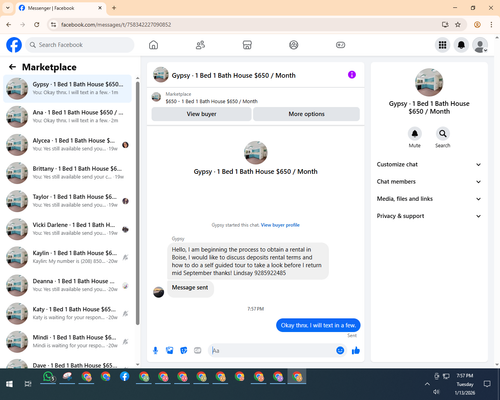Select the Messenger | Facebook tab
Screen dimensions: 500x400
click(x=60, y=8)
